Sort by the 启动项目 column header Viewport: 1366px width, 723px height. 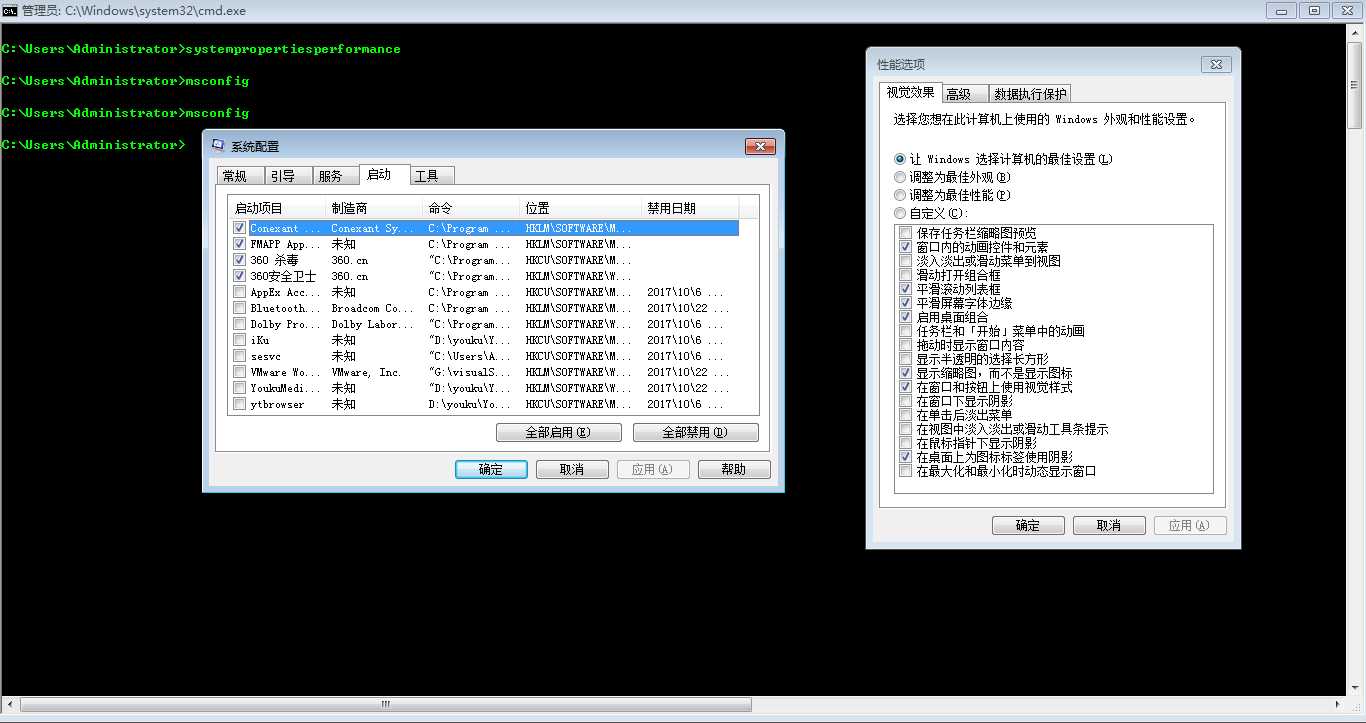pyautogui.click(x=277, y=208)
